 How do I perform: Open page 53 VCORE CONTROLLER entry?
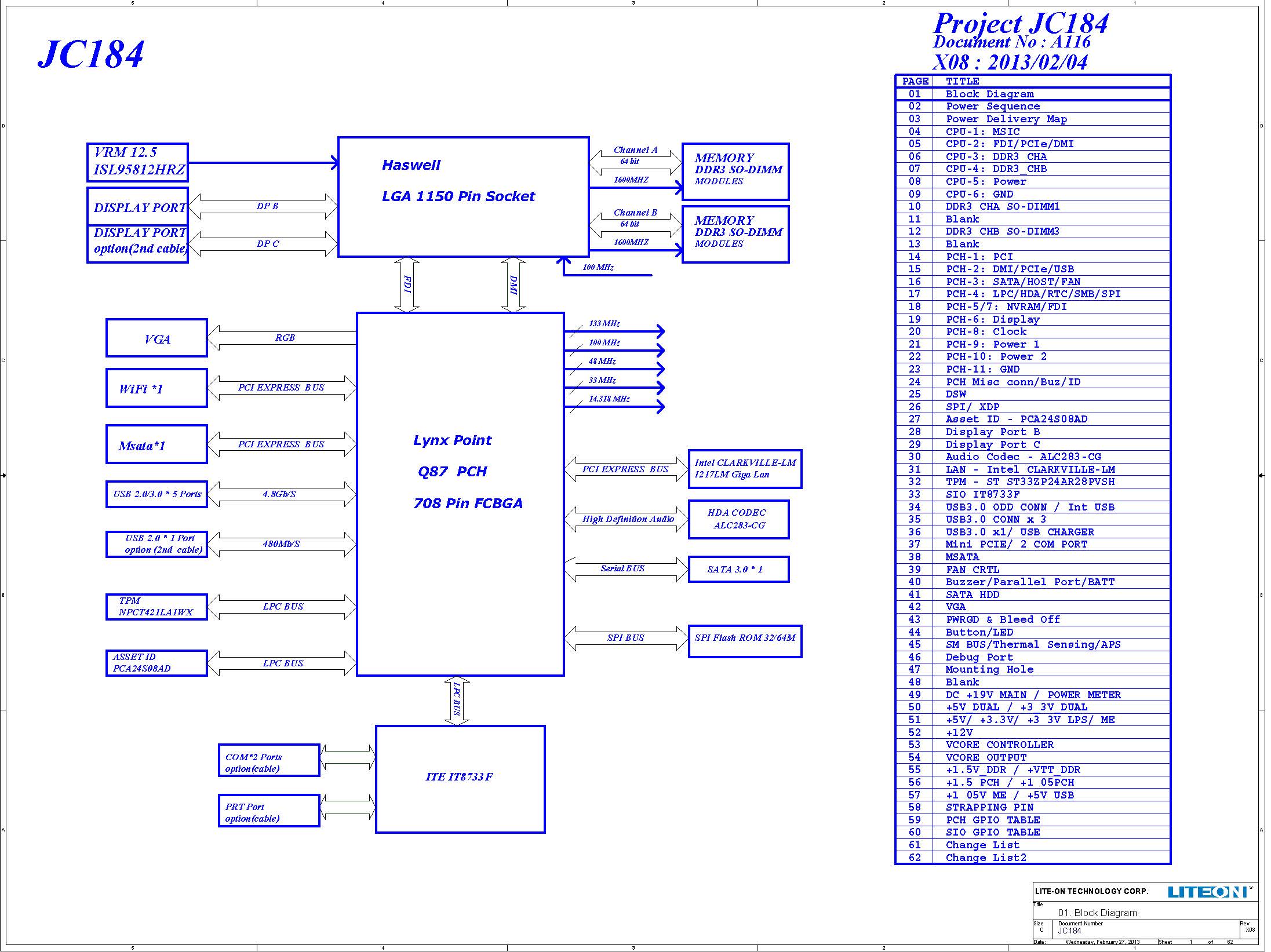(x=1033, y=745)
